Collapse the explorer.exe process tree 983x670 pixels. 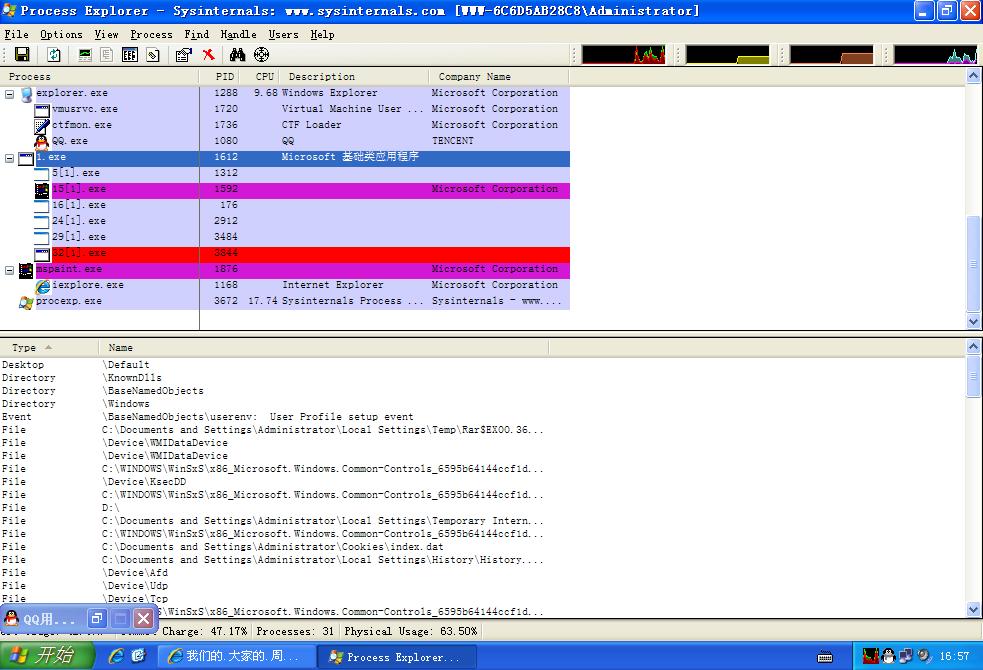(10, 94)
